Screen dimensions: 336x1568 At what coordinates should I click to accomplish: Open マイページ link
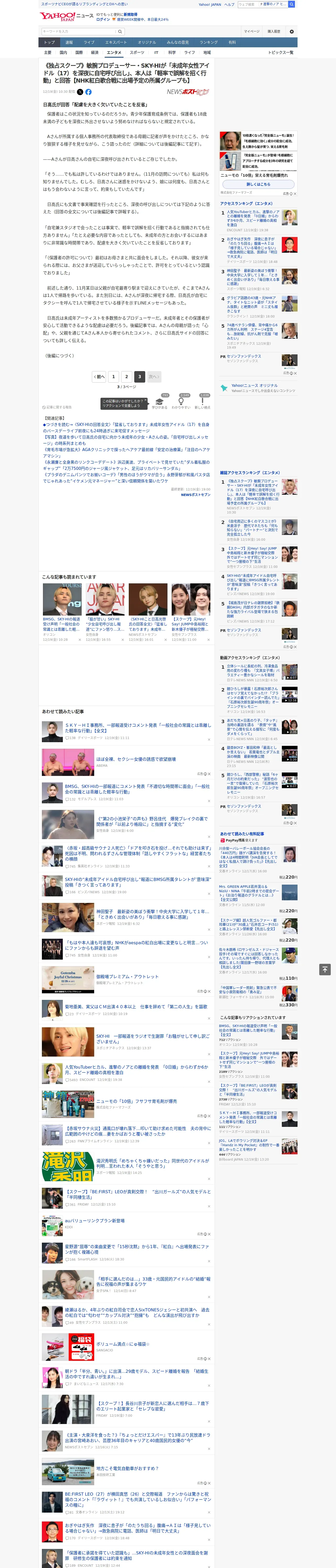click(252, 31)
